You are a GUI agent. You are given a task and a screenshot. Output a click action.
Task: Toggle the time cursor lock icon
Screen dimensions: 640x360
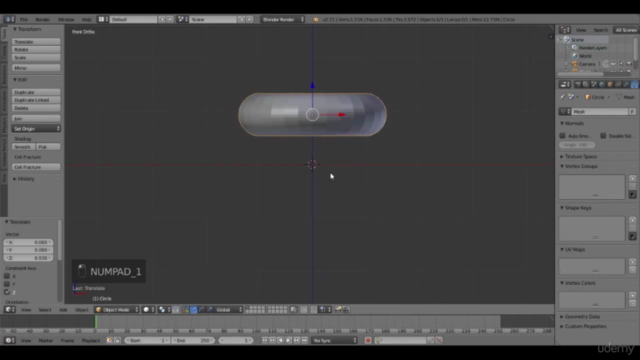coord(117,340)
